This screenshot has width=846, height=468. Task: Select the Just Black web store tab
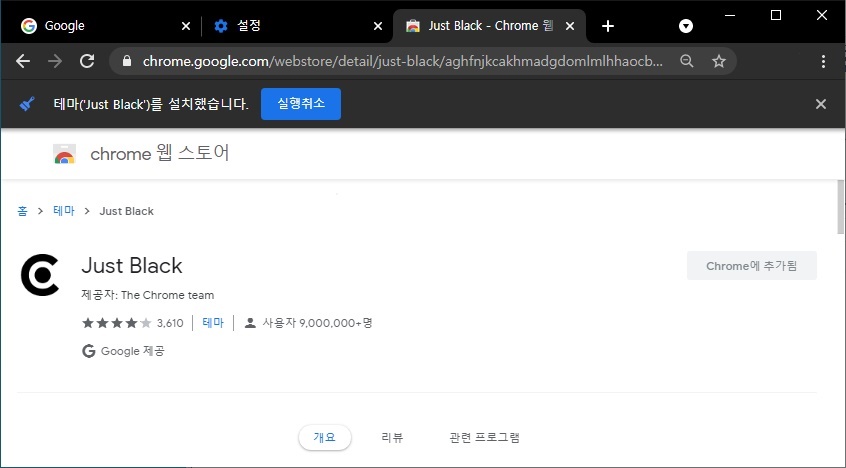coord(488,26)
